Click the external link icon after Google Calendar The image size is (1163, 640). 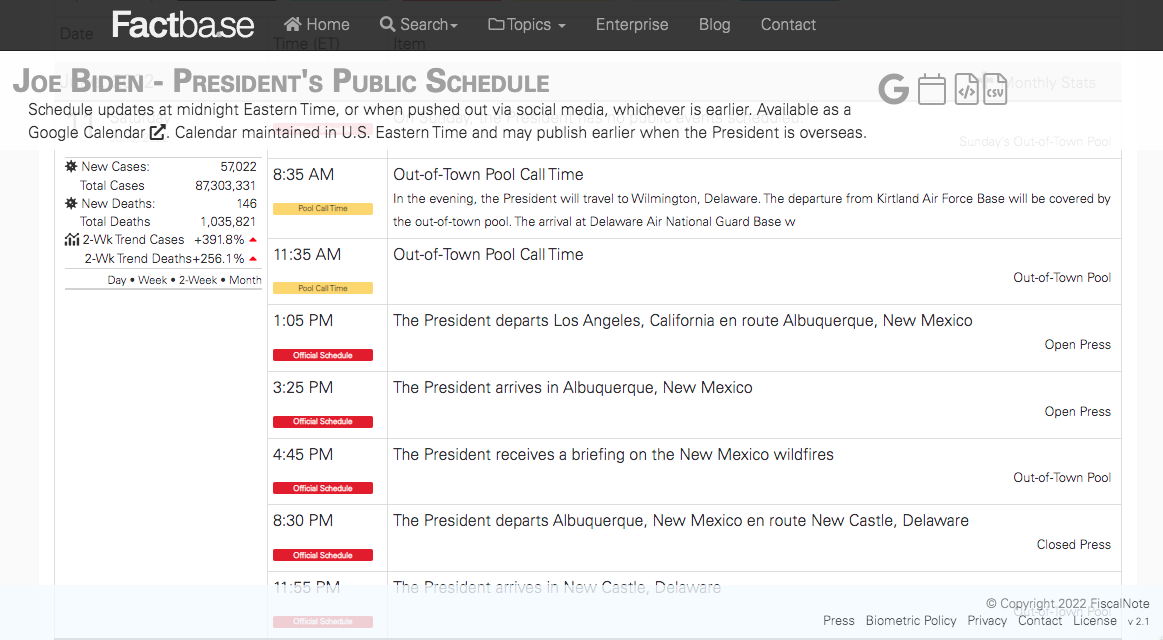point(157,132)
